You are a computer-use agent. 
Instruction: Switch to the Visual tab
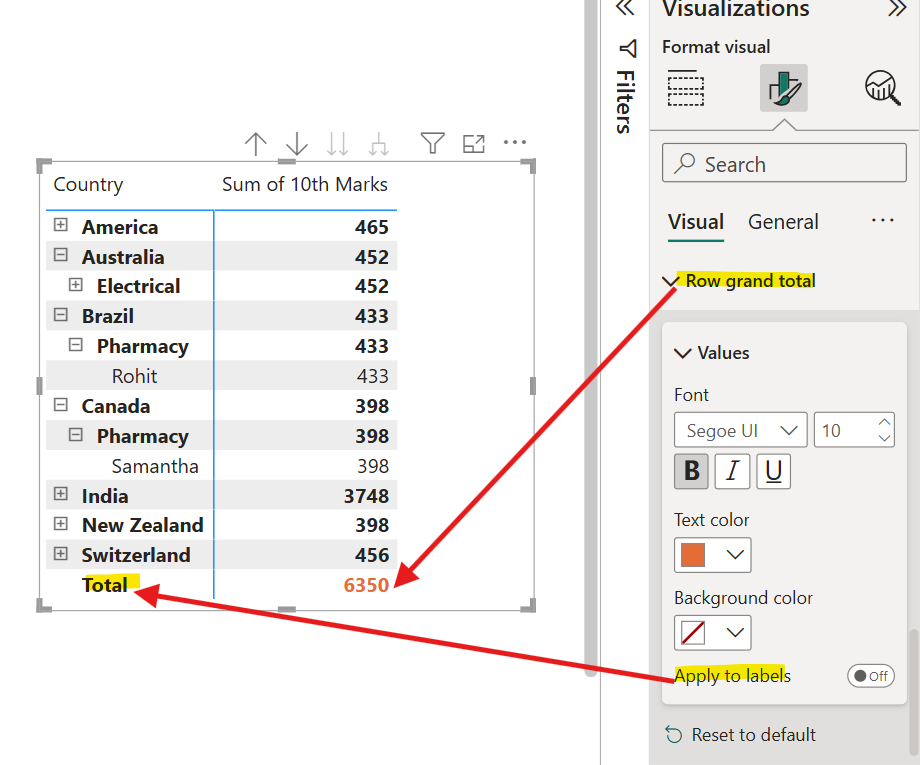point(695,222)
